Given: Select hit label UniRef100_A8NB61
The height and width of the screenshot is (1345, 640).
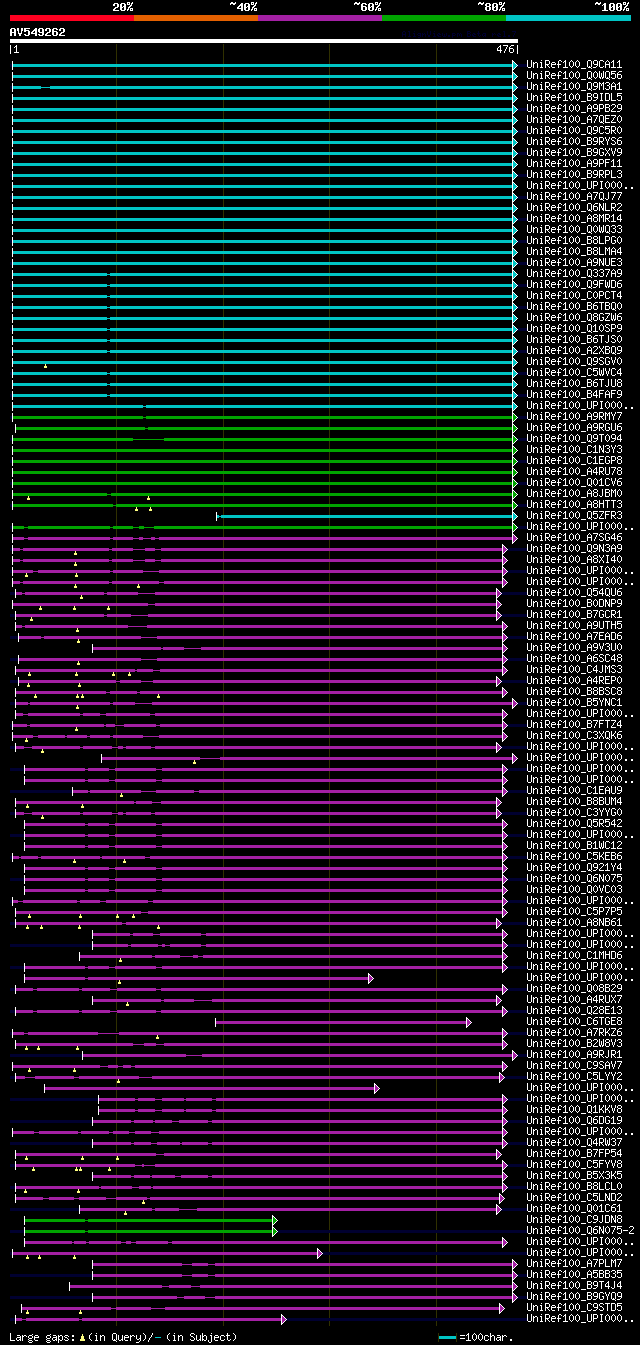Looking at the screenshot, I should click(x=574, y=923).
